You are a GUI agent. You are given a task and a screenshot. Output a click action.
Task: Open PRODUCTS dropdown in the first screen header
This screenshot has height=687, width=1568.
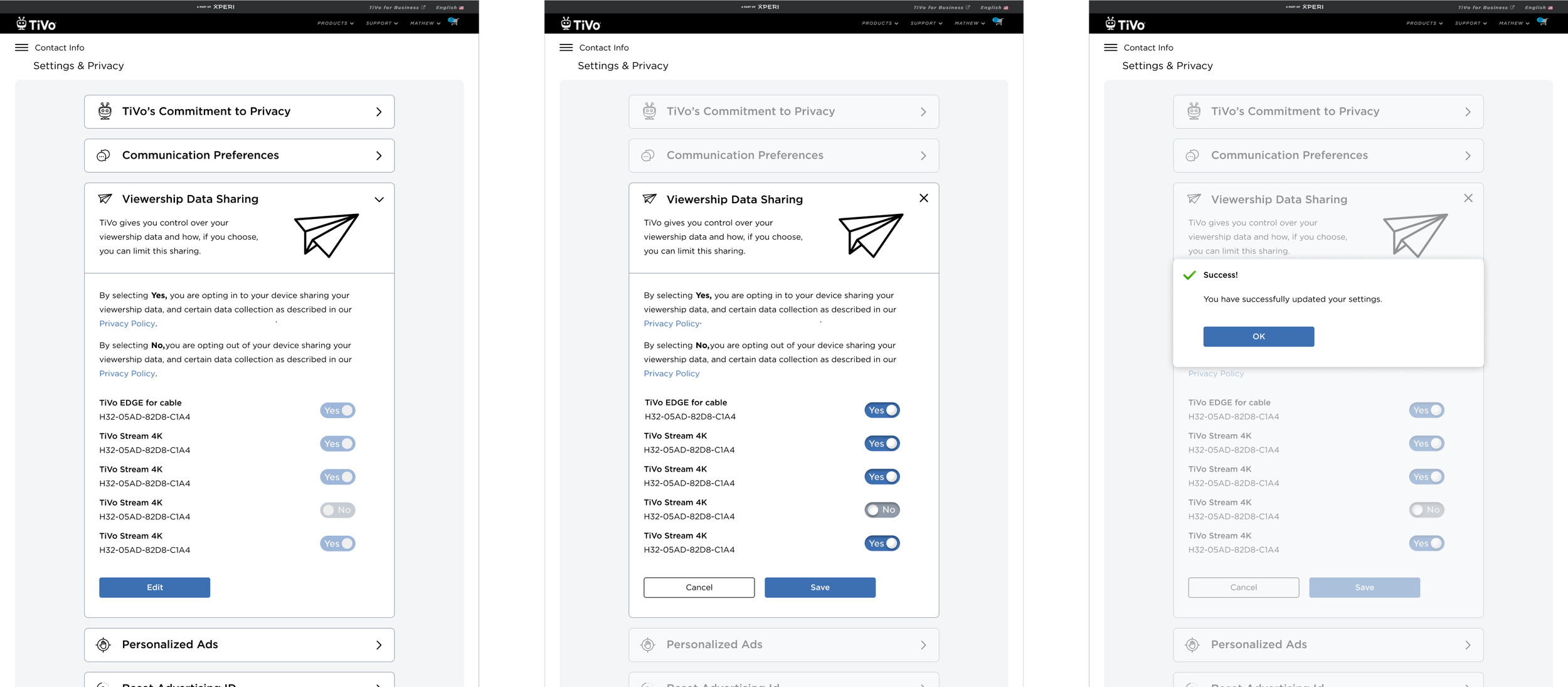(x=335, y=23)
